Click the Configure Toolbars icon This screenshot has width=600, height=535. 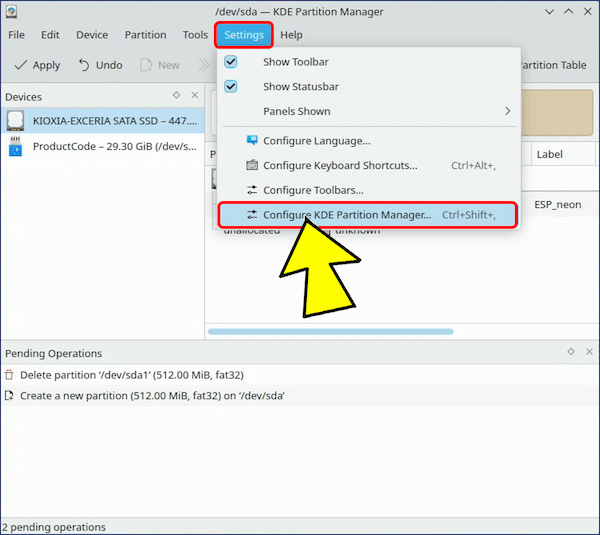252,190
